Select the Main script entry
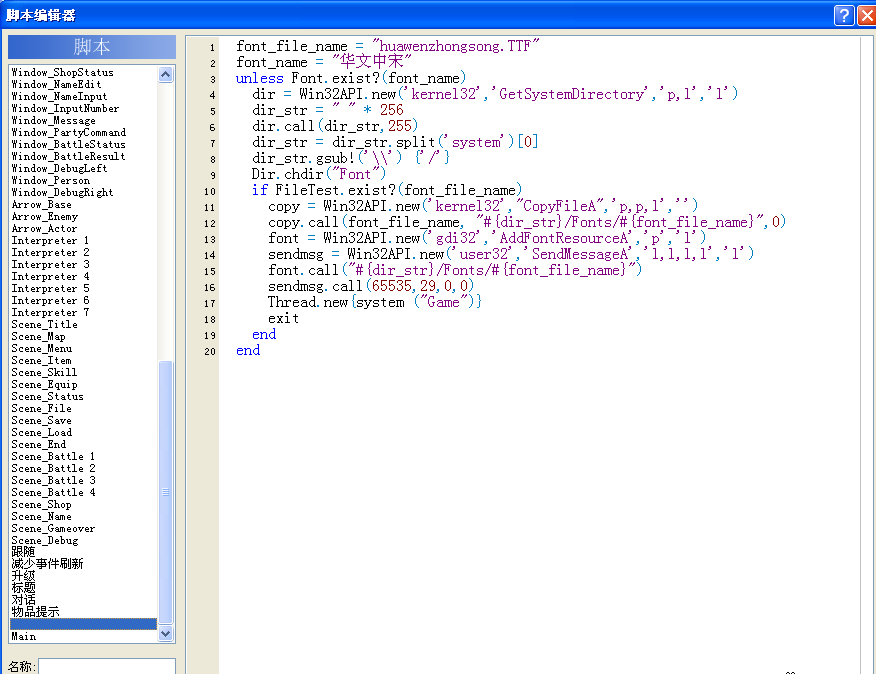Screen dimensions: 876x674 [x=23, y=637]
